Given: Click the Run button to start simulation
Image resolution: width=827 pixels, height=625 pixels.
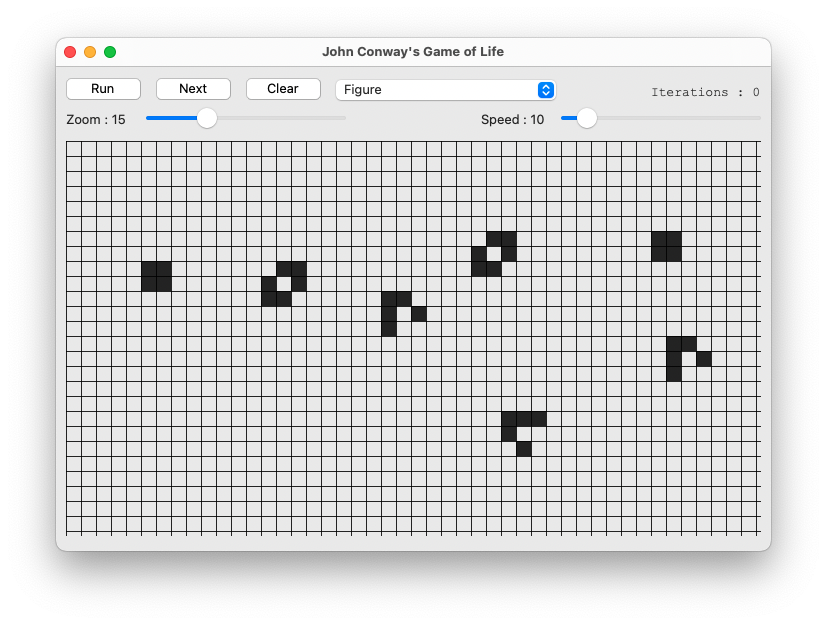Looking at the screenshot, I should coord(103,89).
